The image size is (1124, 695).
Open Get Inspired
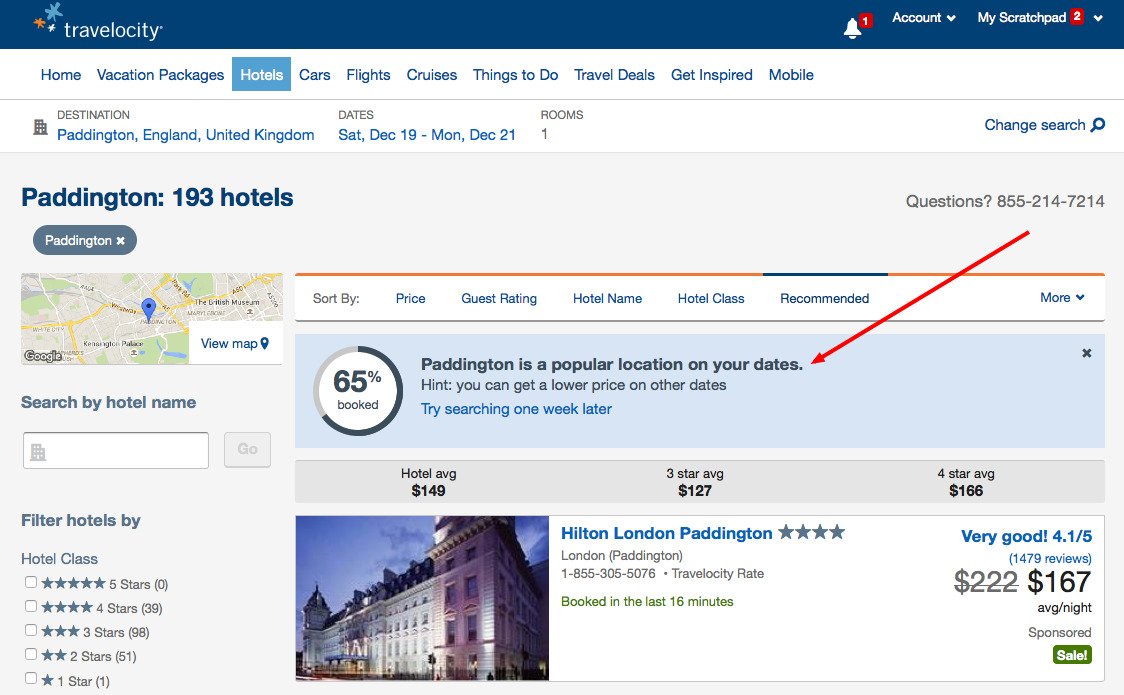click(x=712, y=75)
